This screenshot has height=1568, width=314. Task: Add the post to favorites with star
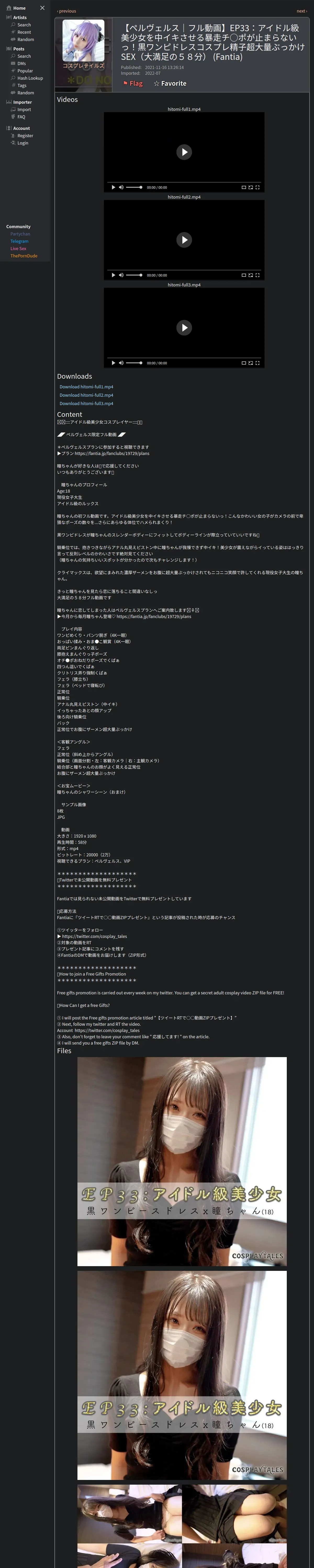point(170,83)
